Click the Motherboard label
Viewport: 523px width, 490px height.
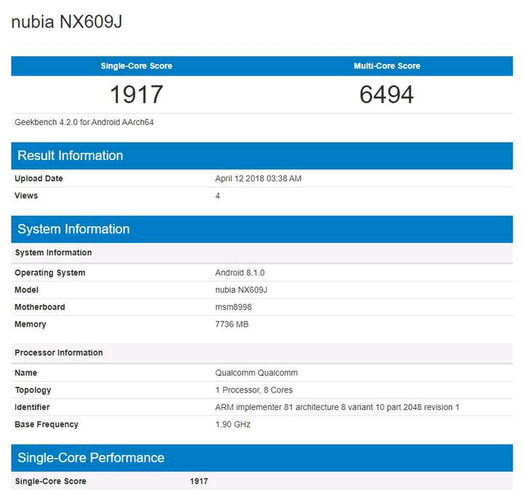click(40, 307)
